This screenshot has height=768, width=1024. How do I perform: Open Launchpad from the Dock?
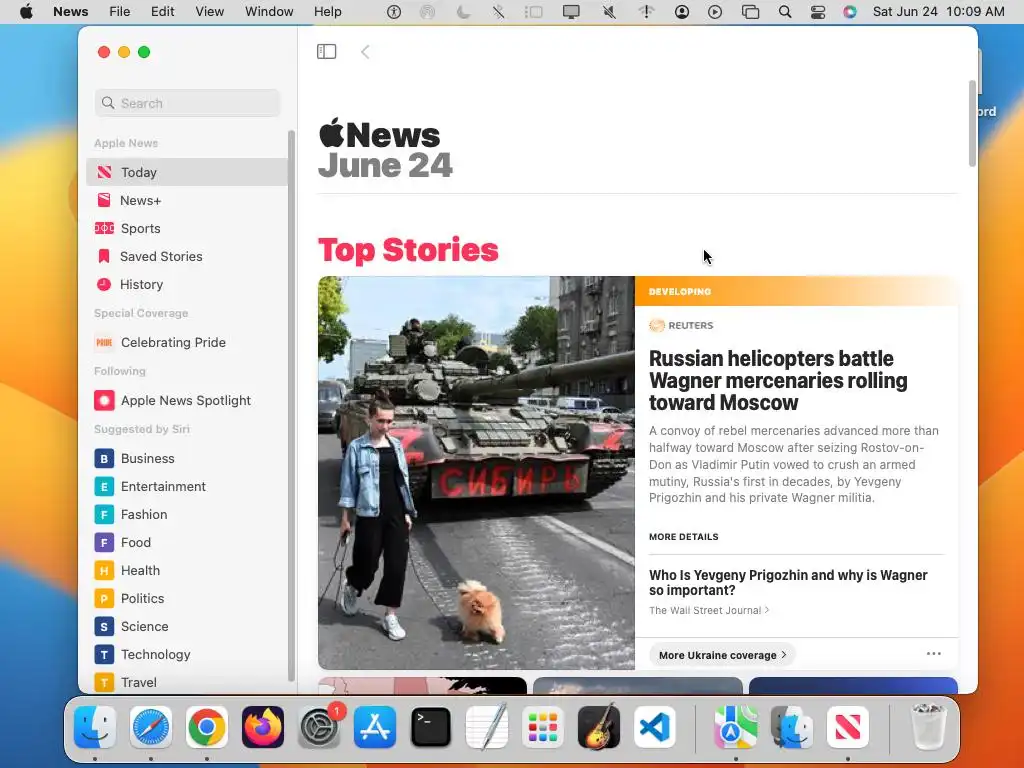click(x=543, y=727)
